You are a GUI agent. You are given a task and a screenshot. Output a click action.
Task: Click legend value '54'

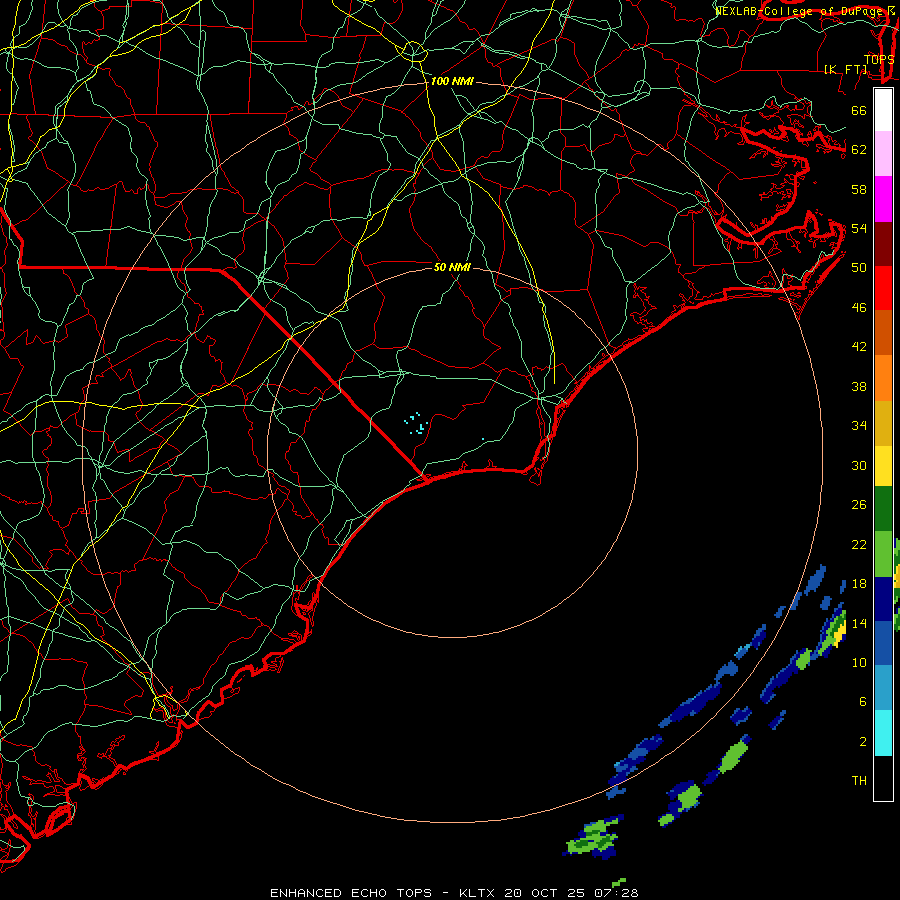tap(859, 228)
